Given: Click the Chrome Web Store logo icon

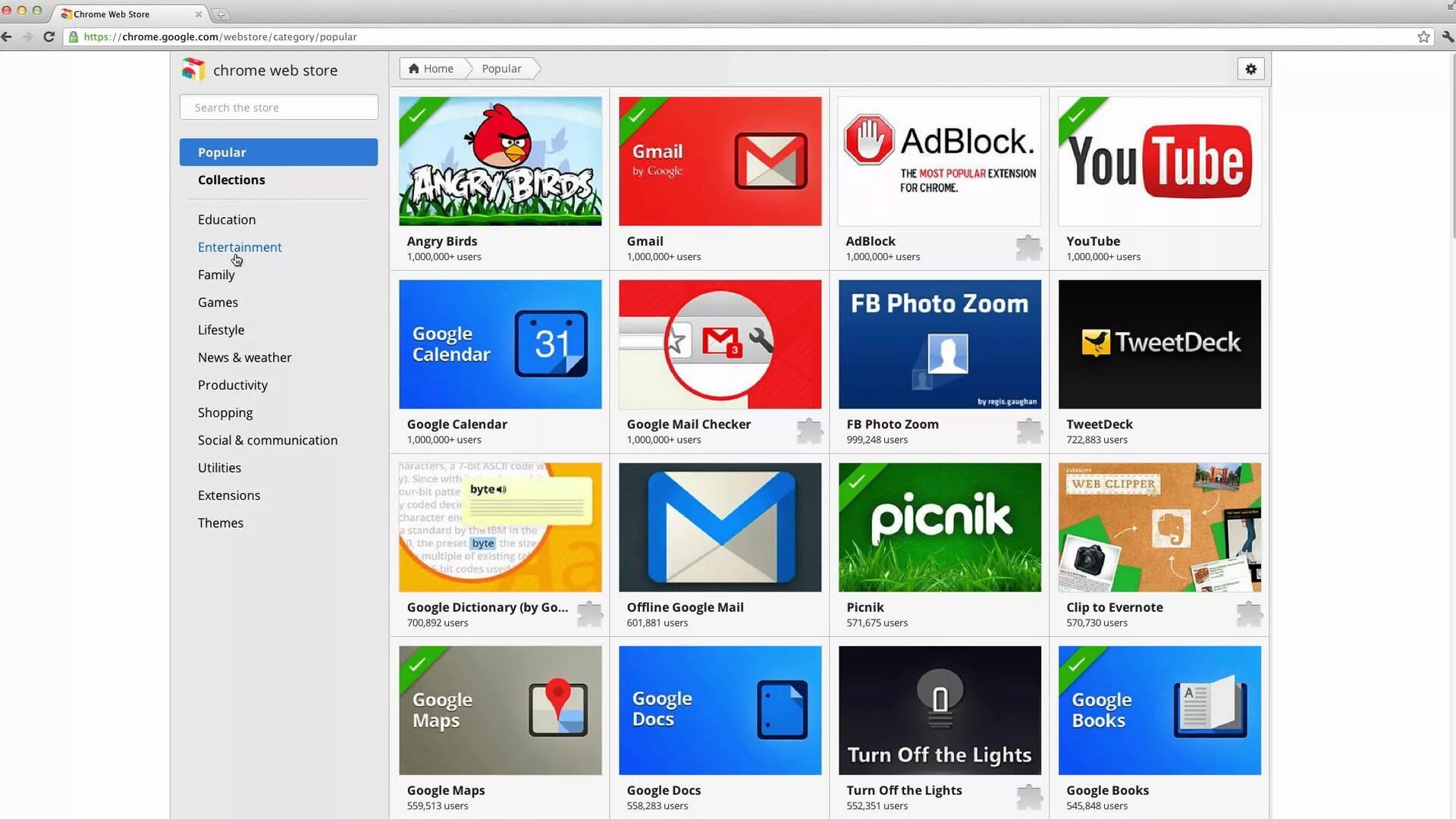Looking at the screenshot, I should pyautogui.click(x=193, y=70).
